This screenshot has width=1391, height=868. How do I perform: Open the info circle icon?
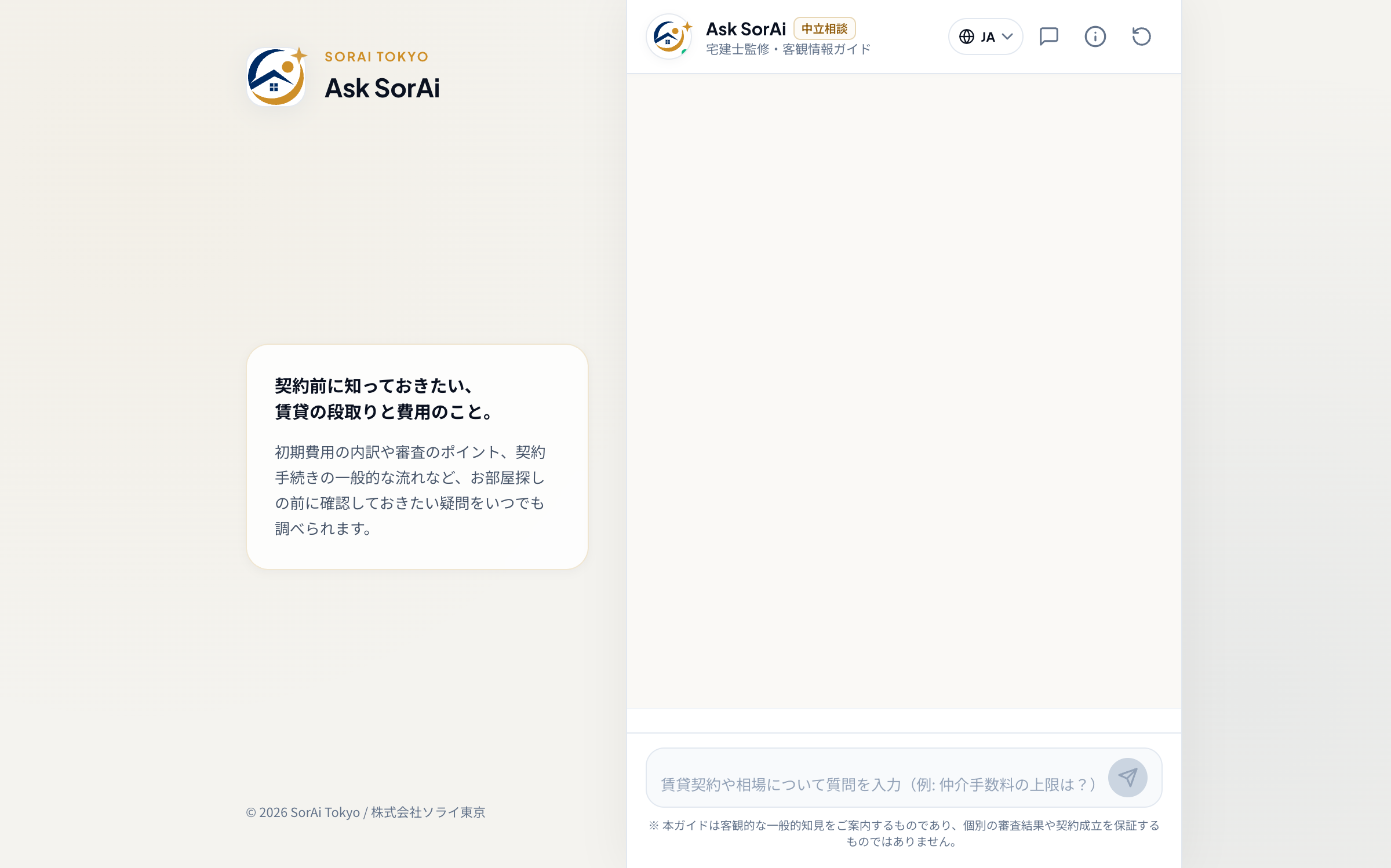(1095, 37)
